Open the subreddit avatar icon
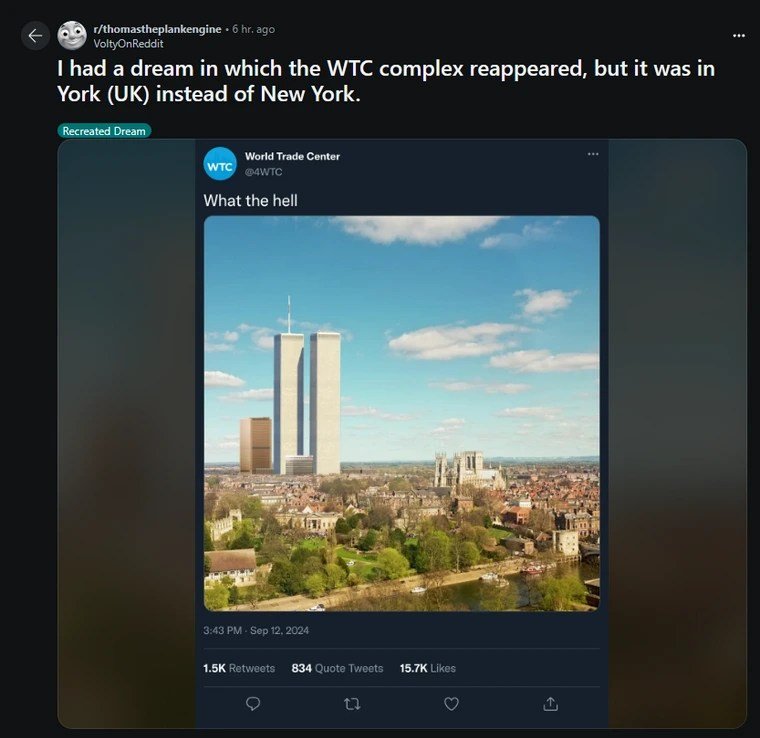Viewport: 760px width, 738px height. click(x=72, y=36)
